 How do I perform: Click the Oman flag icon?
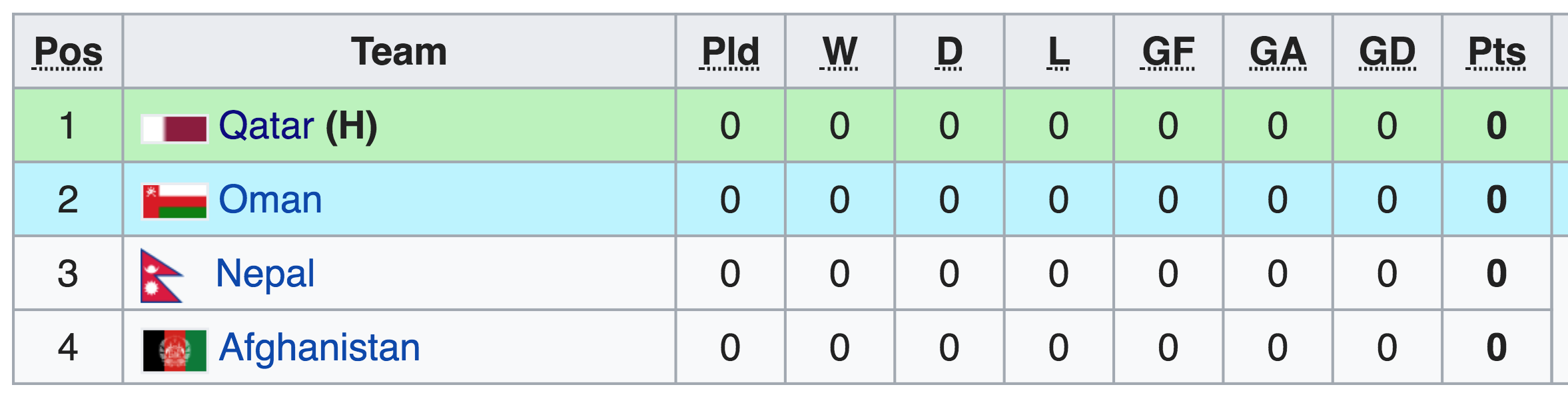[x=175, y=201]
